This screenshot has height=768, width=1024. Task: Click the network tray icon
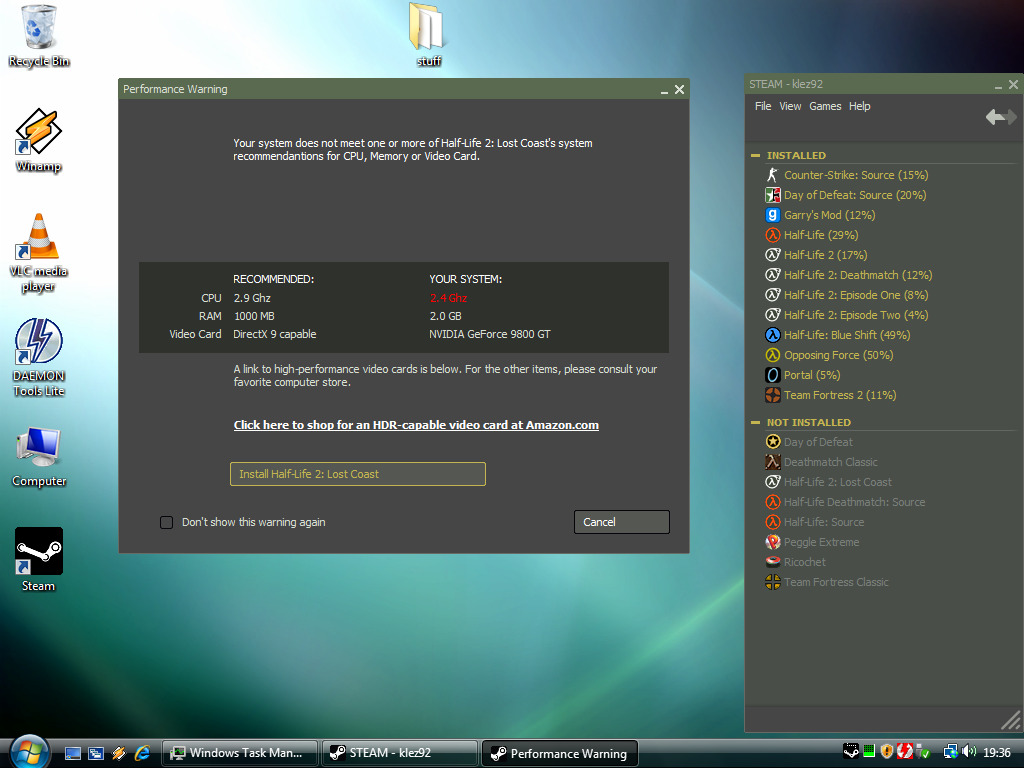951,752
